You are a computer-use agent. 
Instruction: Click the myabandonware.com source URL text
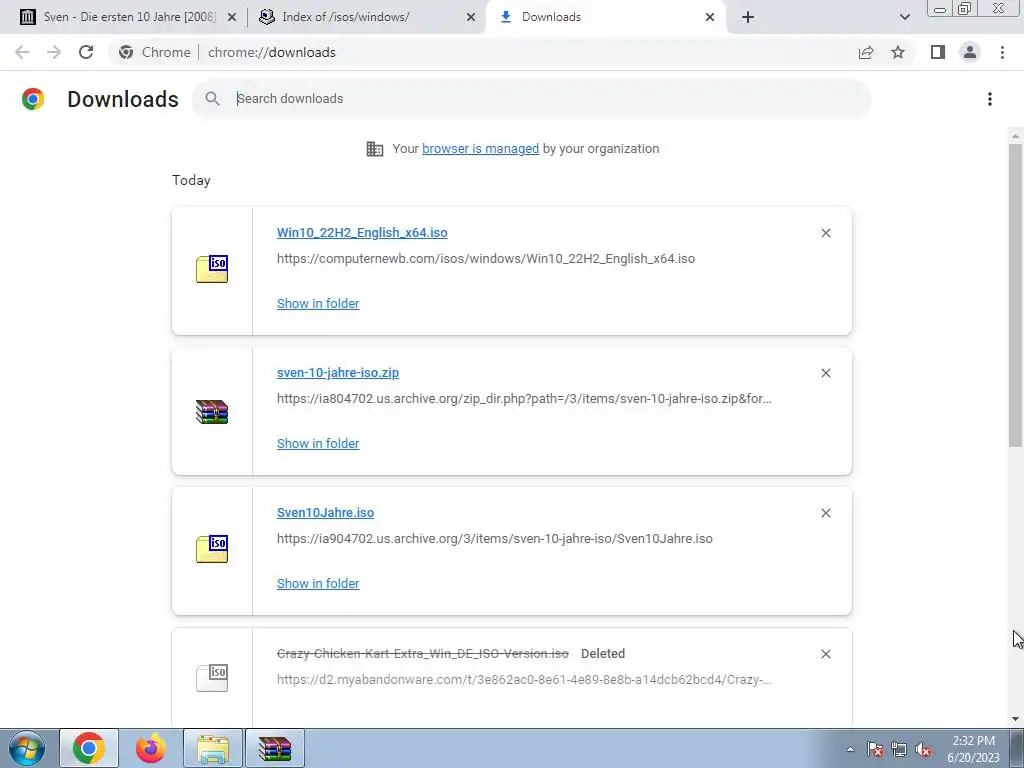[524, 679]
